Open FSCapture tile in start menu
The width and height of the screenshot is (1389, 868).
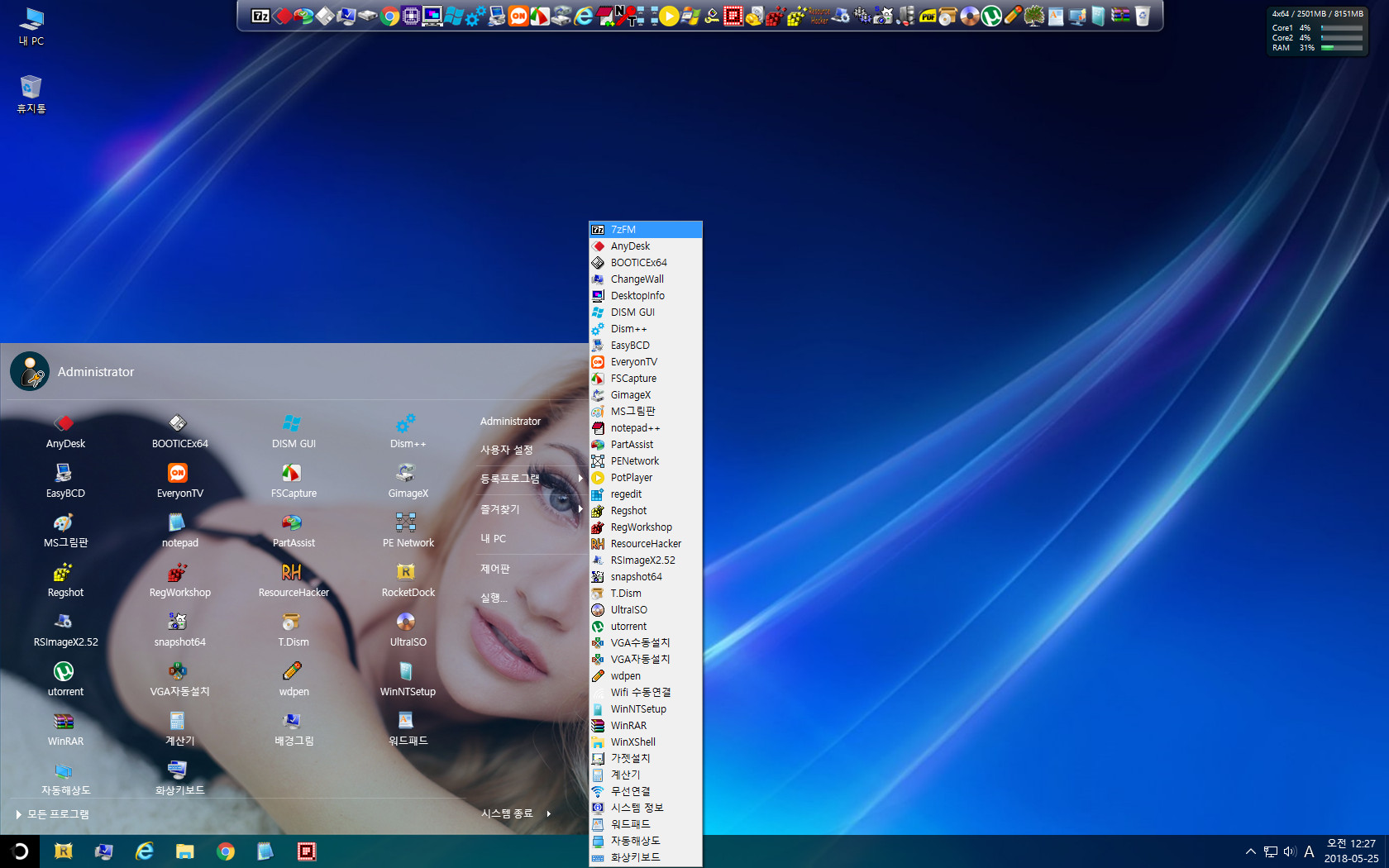294,481
